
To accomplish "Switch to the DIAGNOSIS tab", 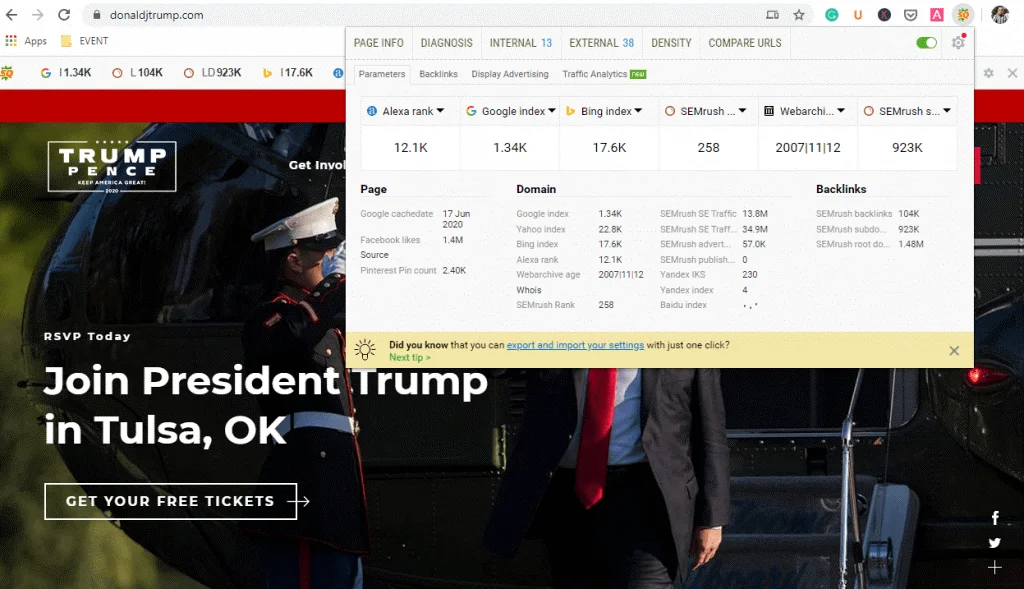I will 446,43.
